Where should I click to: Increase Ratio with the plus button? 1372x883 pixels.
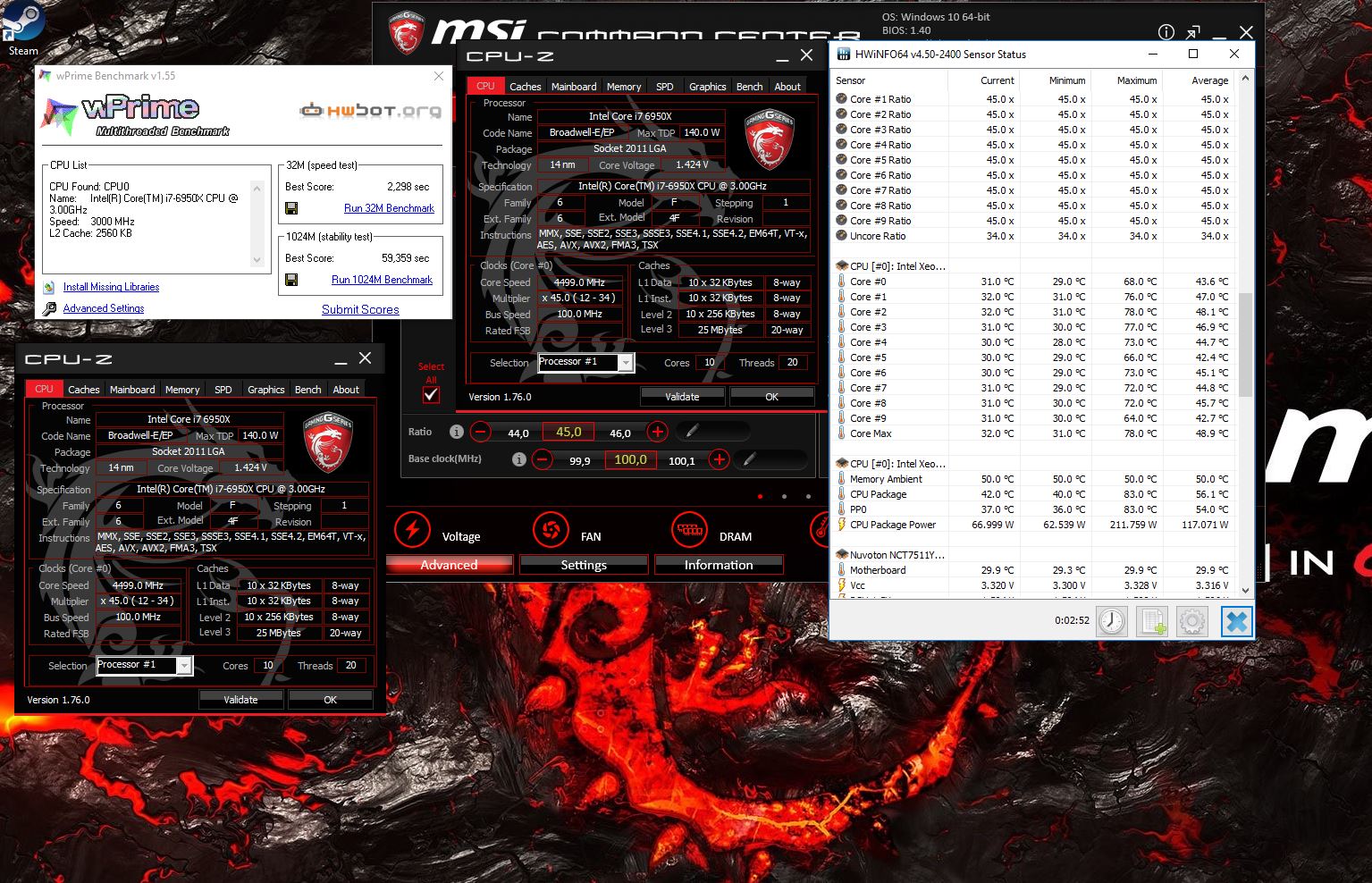pyautogui.click(x=657, y=433)
